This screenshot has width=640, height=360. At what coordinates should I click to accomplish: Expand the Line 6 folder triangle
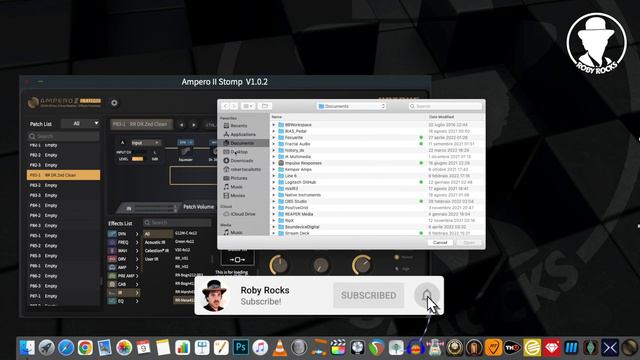274,176
